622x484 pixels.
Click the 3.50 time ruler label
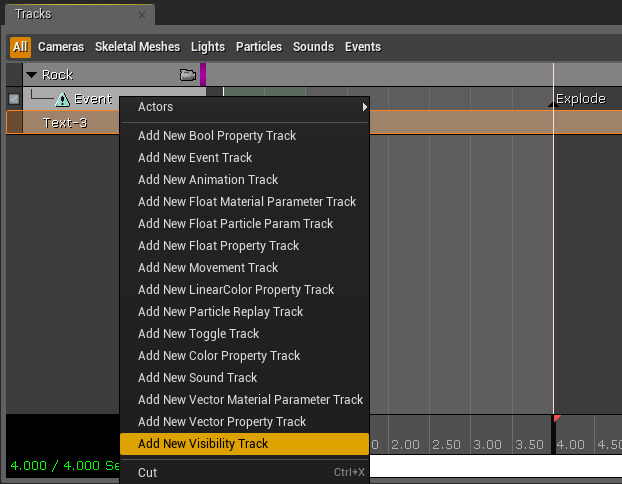[x=529, y=445]
